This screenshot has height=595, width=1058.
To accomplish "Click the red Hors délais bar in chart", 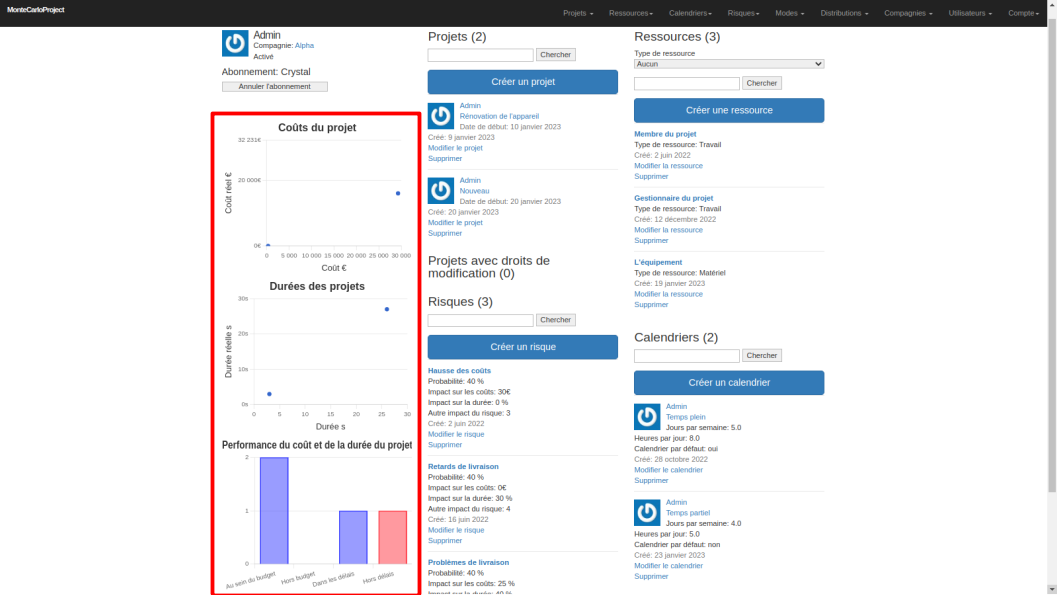I will tap(392, 538).
